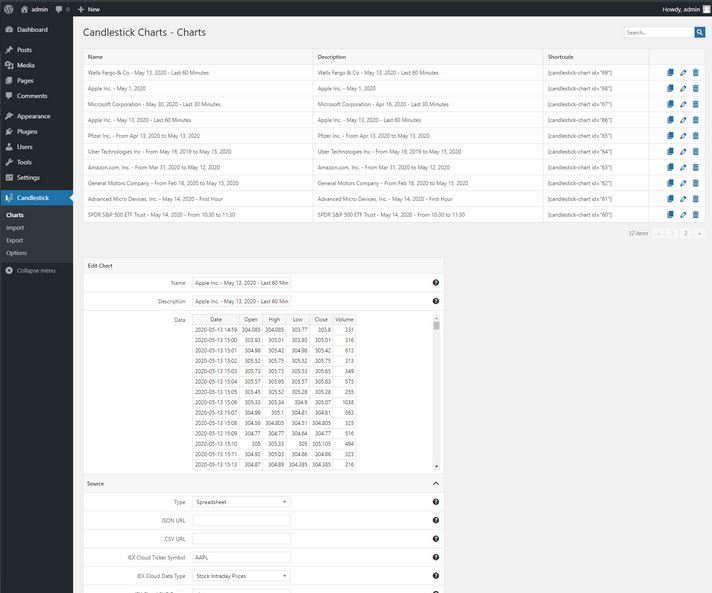
Task: Collapse the admin sidebar menu
Action: (31, 271)
